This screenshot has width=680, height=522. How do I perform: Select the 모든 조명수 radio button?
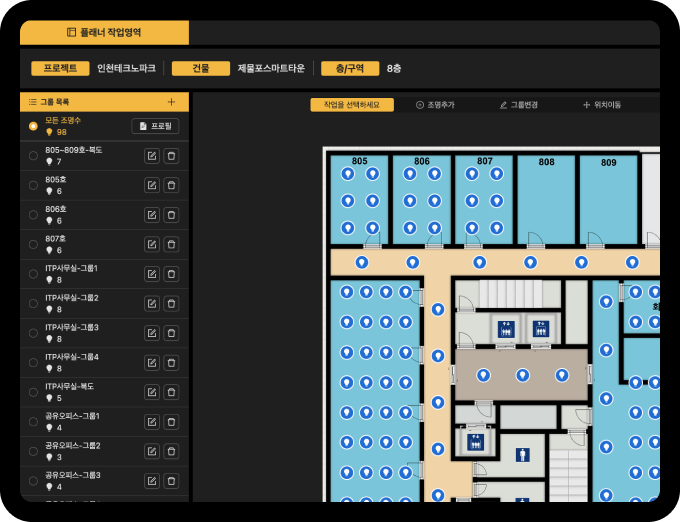pyautogui.click(x=33, y=126)
